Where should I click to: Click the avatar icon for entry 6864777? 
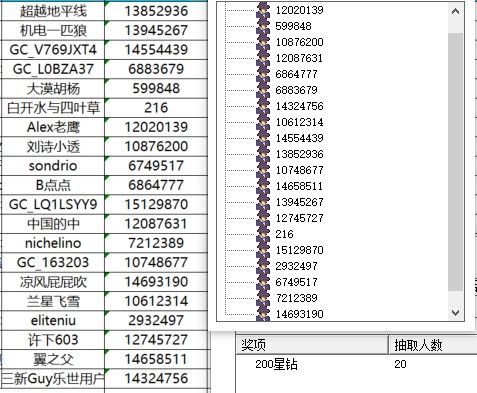(x=263, y=74)
